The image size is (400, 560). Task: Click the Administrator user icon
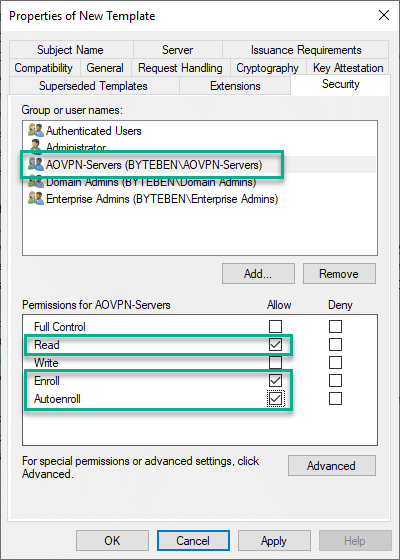point(36,146)
